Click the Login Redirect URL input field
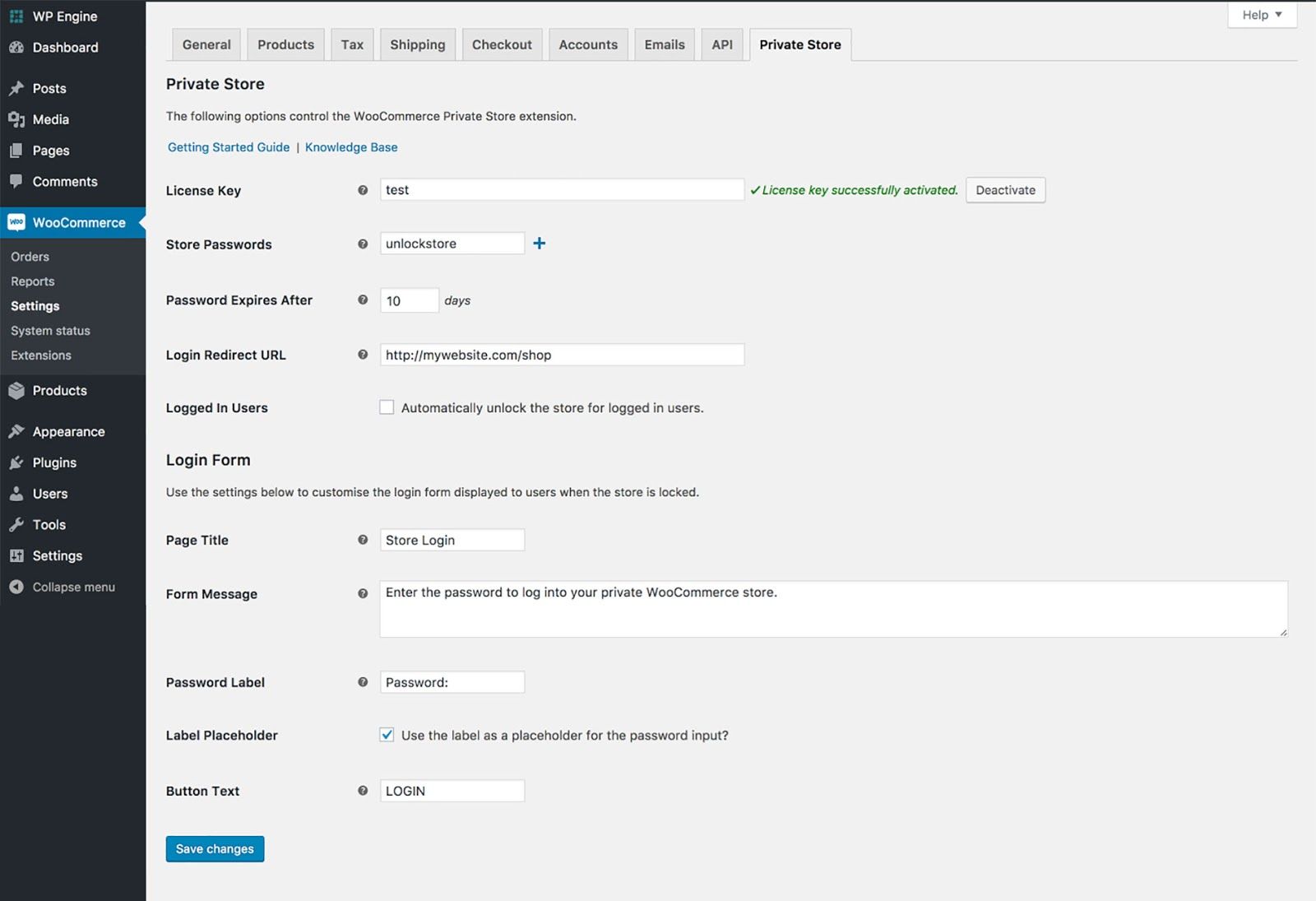This screenshot has width=1316, height=901. coord(562,354)
